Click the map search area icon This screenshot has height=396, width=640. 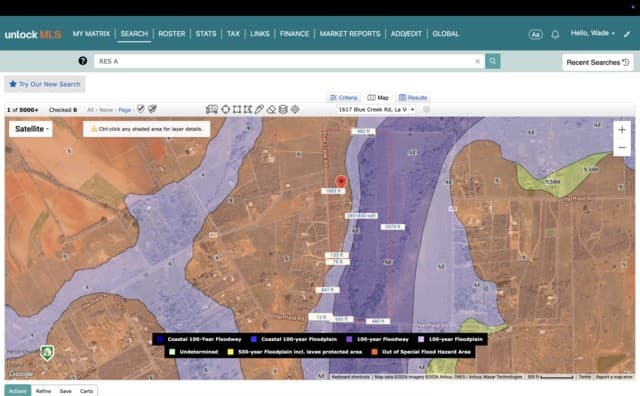click(x=211, y=109)
